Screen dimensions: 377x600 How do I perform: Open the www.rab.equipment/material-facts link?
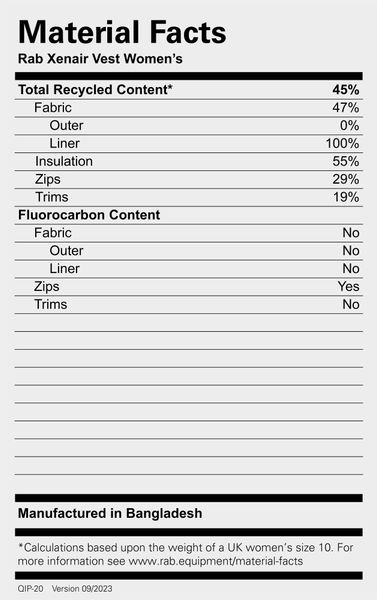pos(215,561)
